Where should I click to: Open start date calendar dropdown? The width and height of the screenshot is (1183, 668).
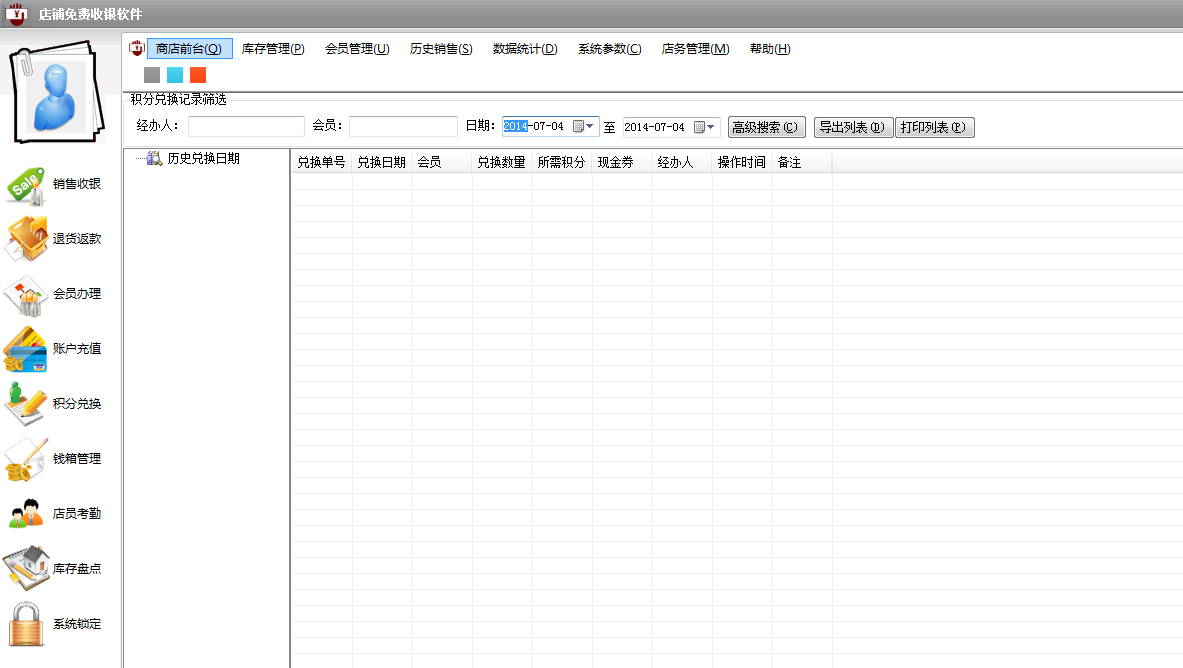coord(583,127)
